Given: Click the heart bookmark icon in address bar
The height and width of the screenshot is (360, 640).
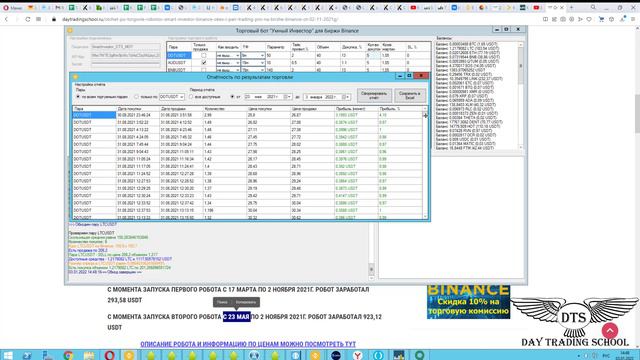Looking at the screenshot, I should pos(589,19).
